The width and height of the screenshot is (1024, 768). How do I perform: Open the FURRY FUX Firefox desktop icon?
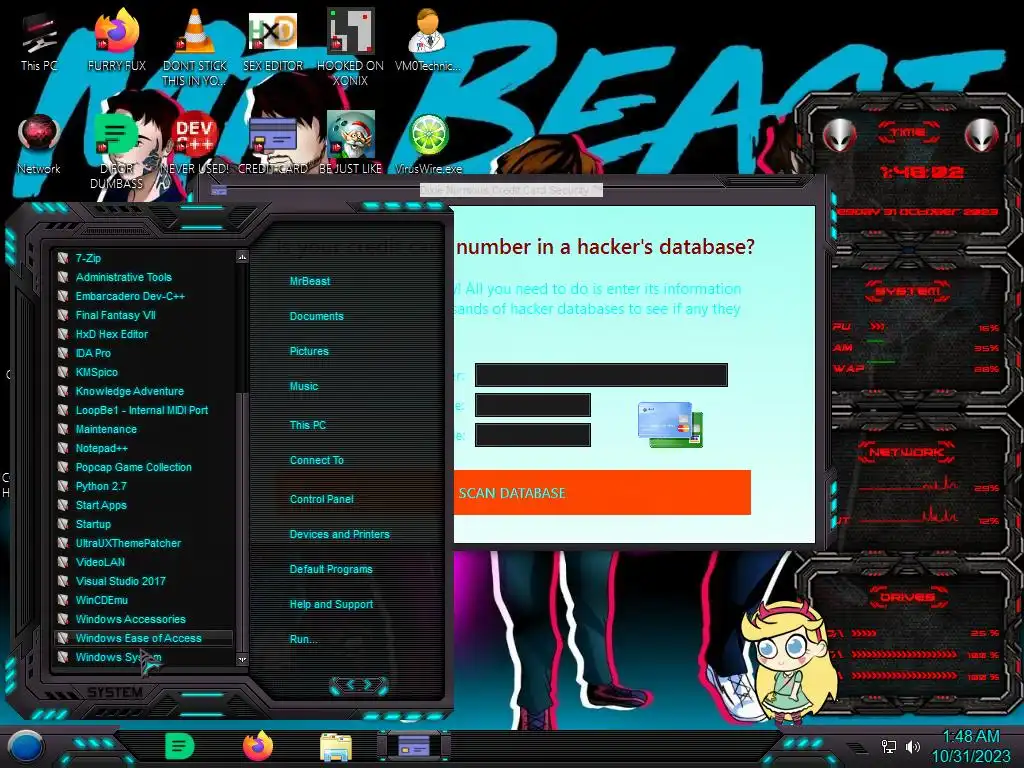tap(117, 40)
